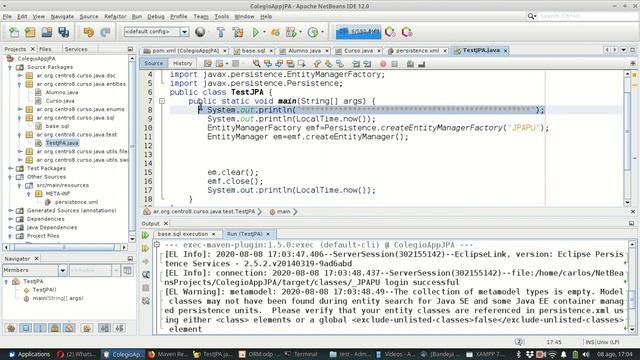This screenshot has height=360, width=640.
Task: Select TestJPA.java in the Projects tree
Action: (62, 143)
